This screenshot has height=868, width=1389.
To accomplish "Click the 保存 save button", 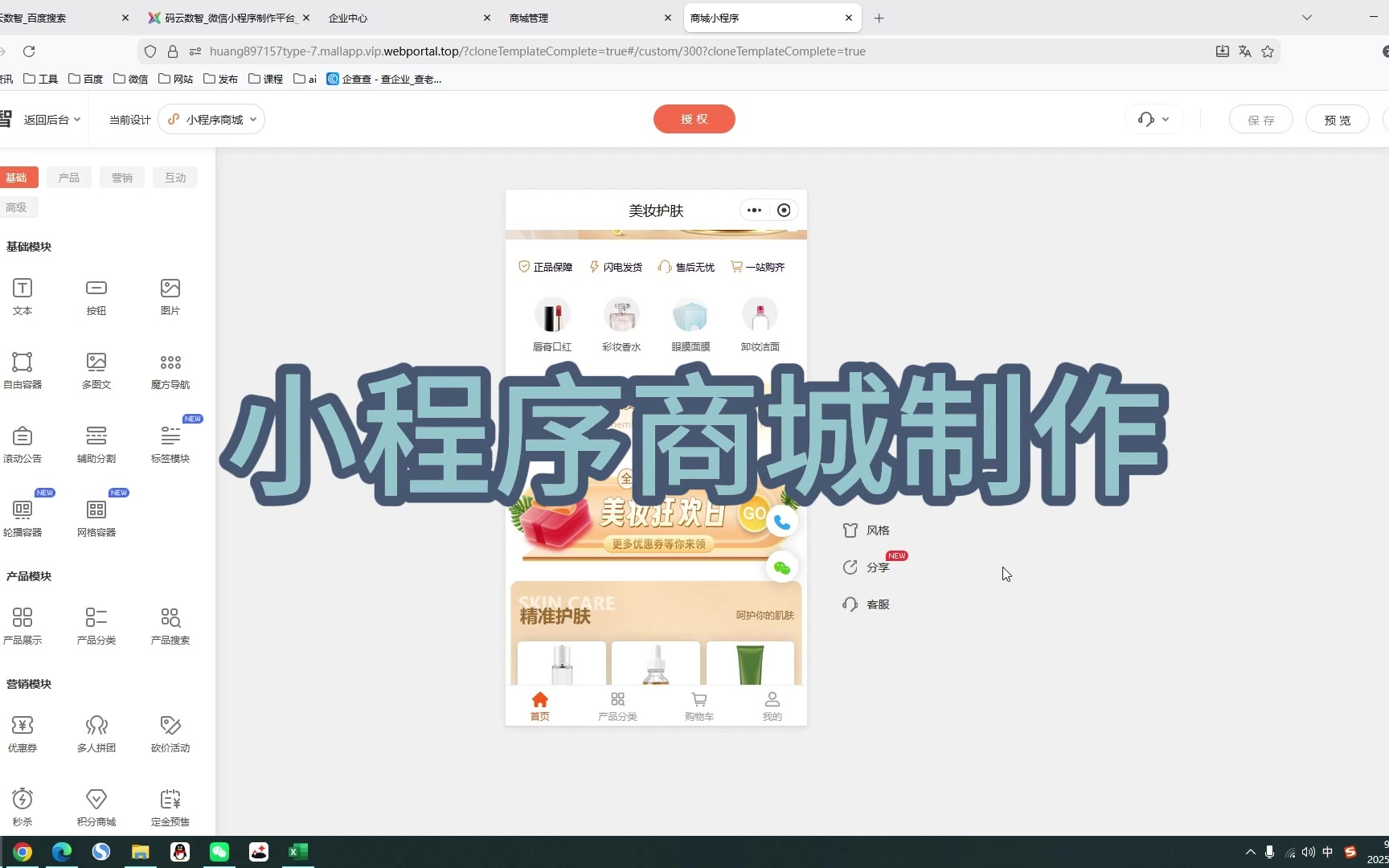I will 1261,120.
